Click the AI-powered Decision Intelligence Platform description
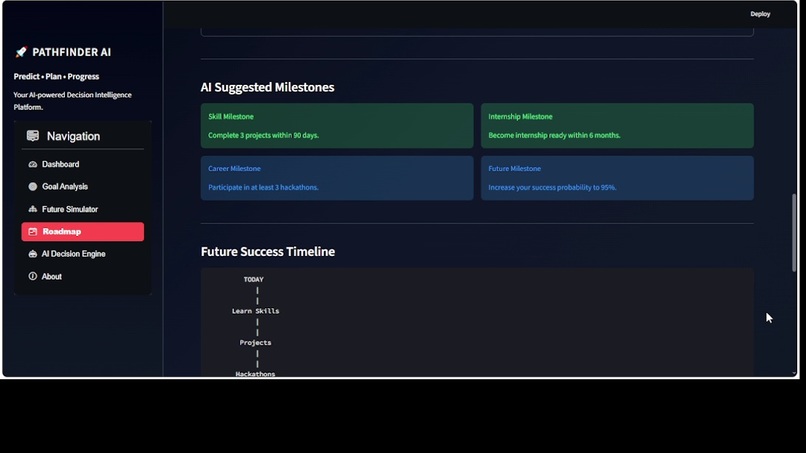The width and height of the screenshot is (806, 453). tap(72, 101)
